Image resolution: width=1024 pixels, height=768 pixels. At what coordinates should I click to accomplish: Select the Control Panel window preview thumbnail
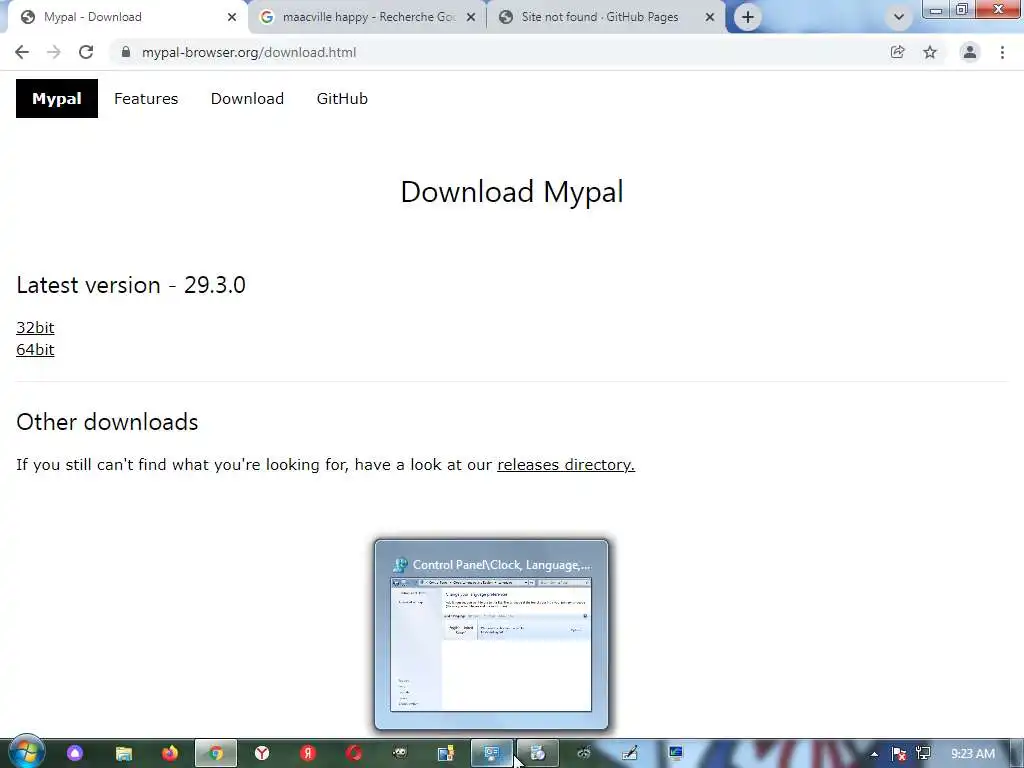491,634
